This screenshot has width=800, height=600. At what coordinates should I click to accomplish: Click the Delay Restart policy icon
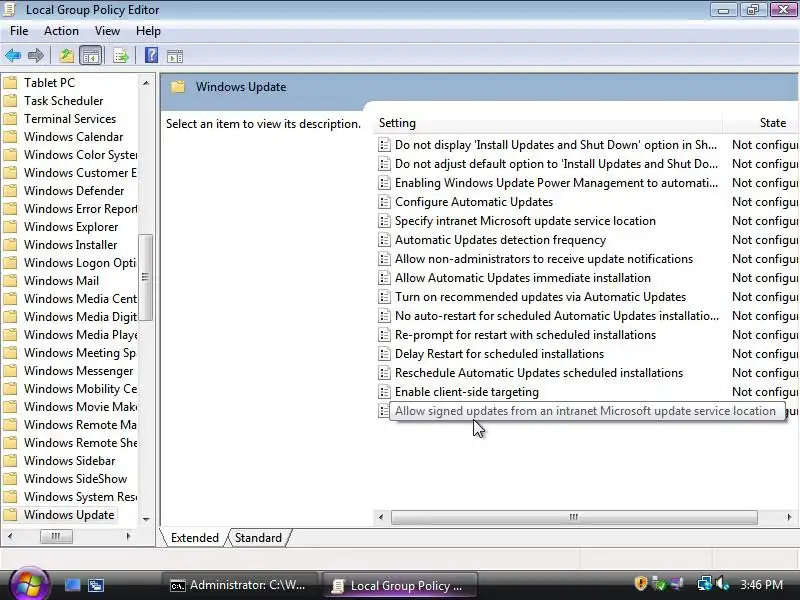pyautogui.click(x=384, y=354)
